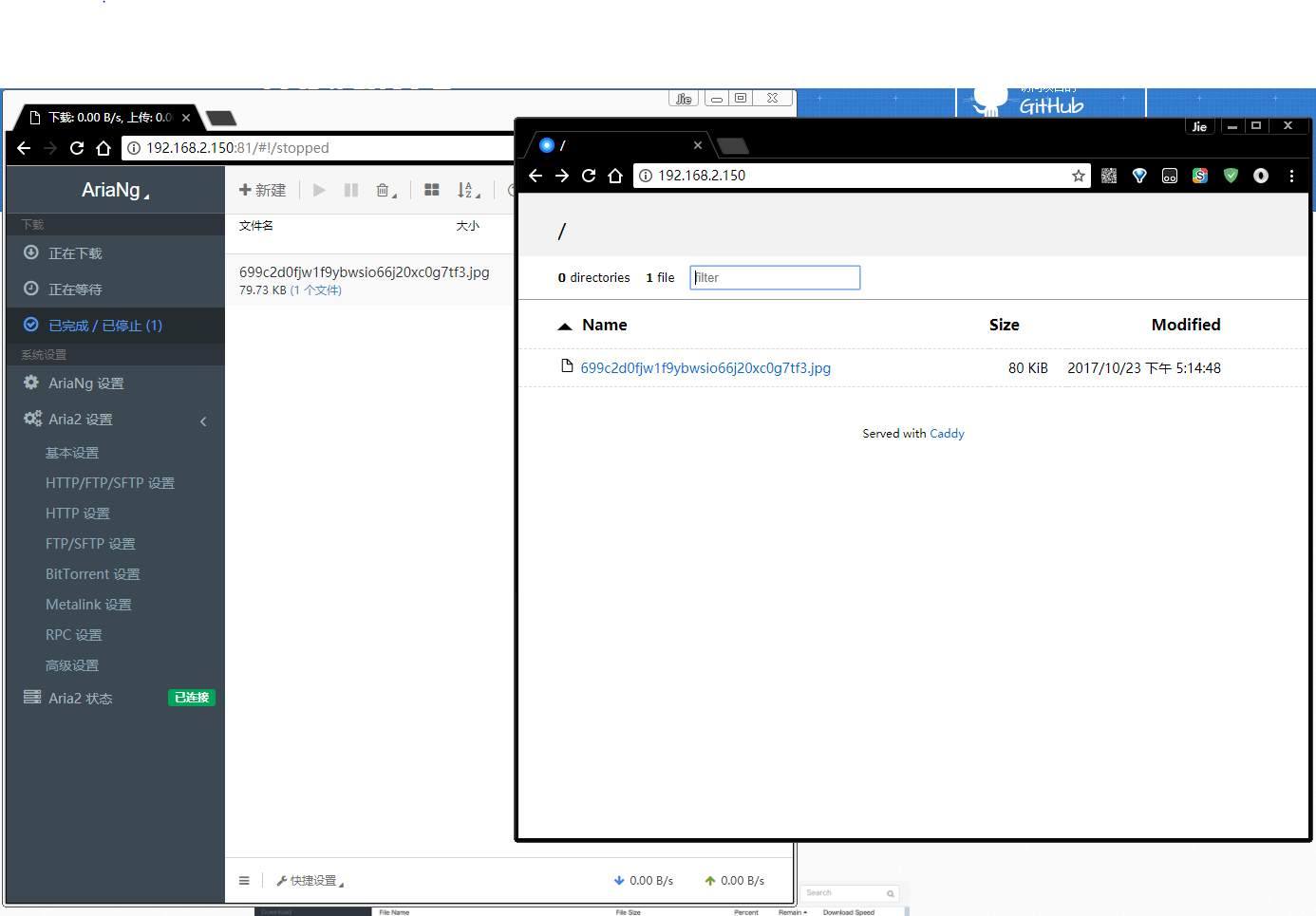Open 正在等待 (waiting) list

115,289
